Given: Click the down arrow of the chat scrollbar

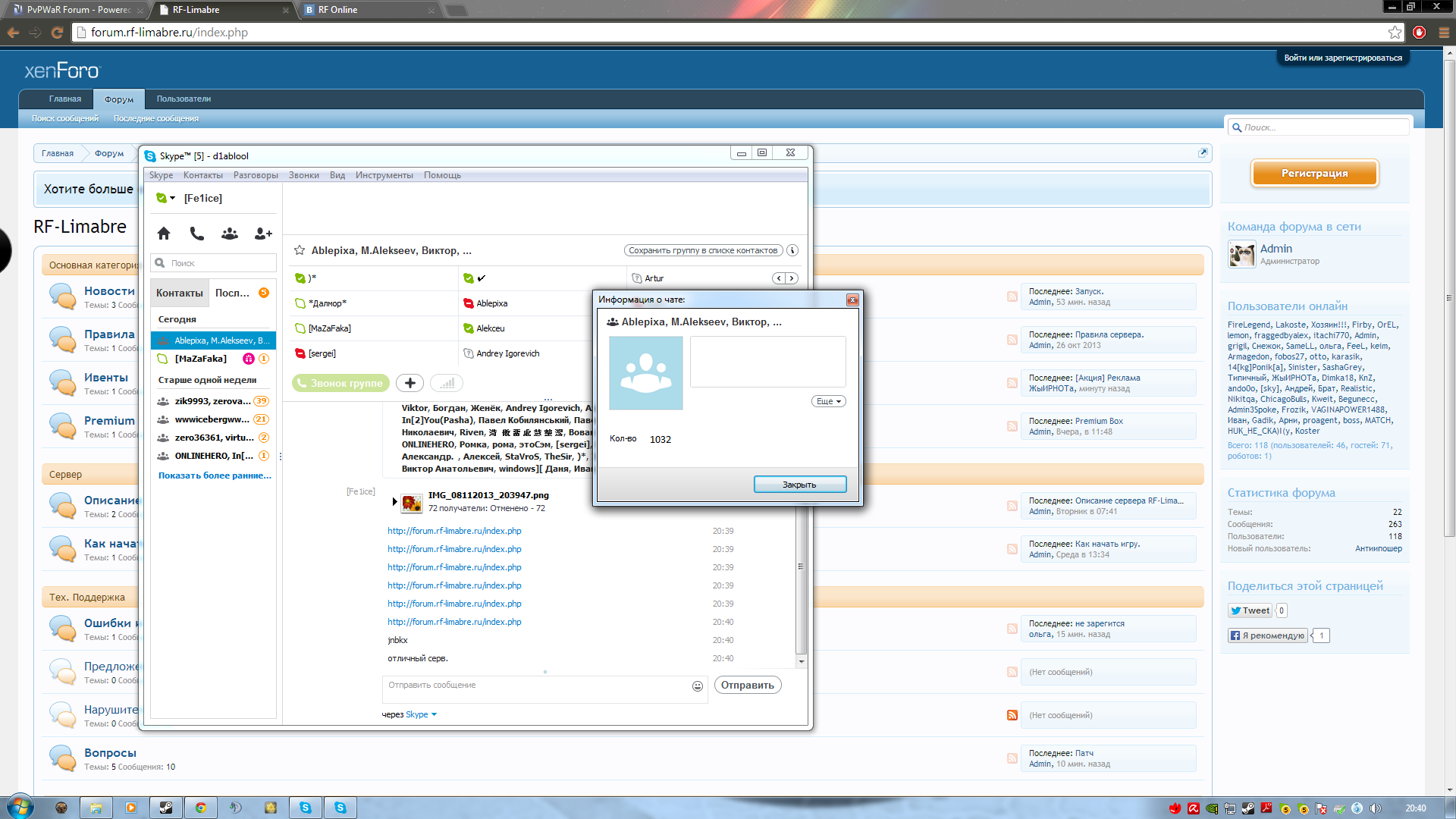Looking at the screenshot, I should tap(802, 661).
